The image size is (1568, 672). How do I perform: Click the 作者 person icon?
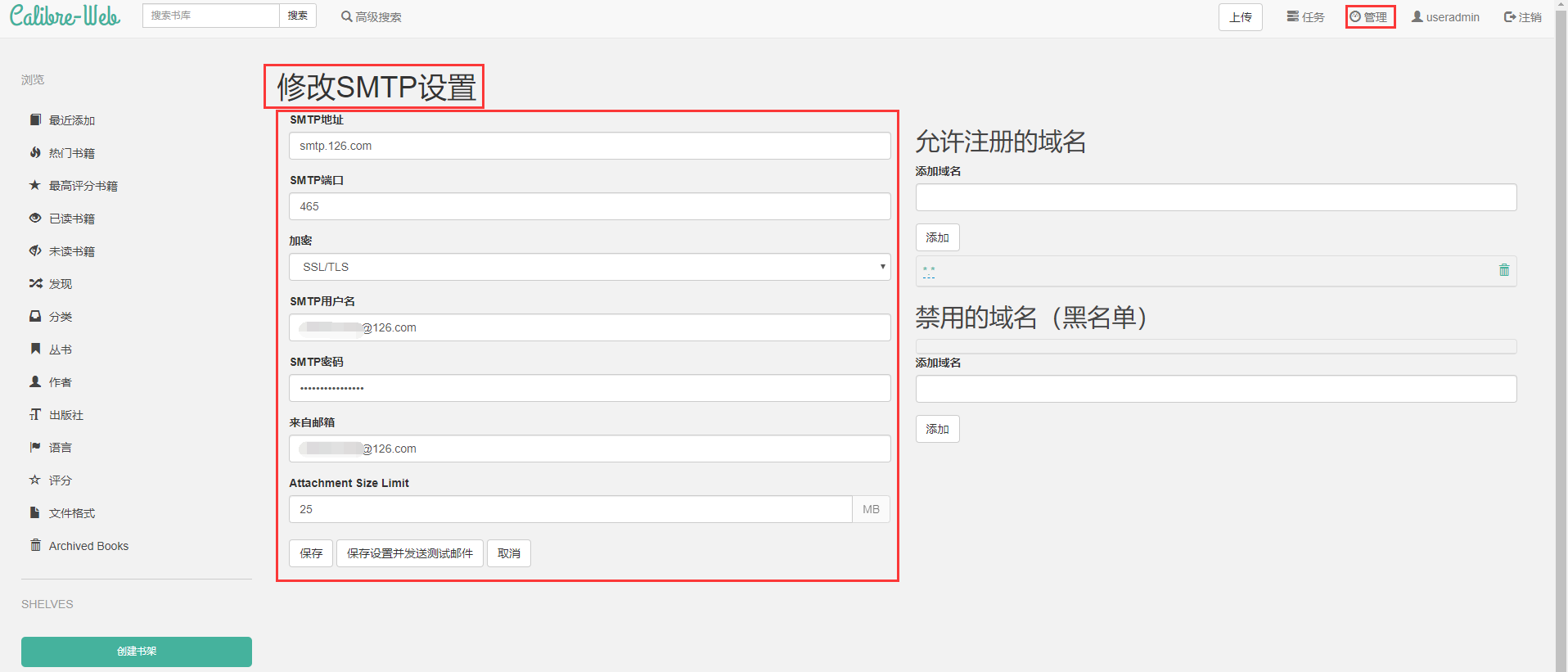click(x=35, y=381)
